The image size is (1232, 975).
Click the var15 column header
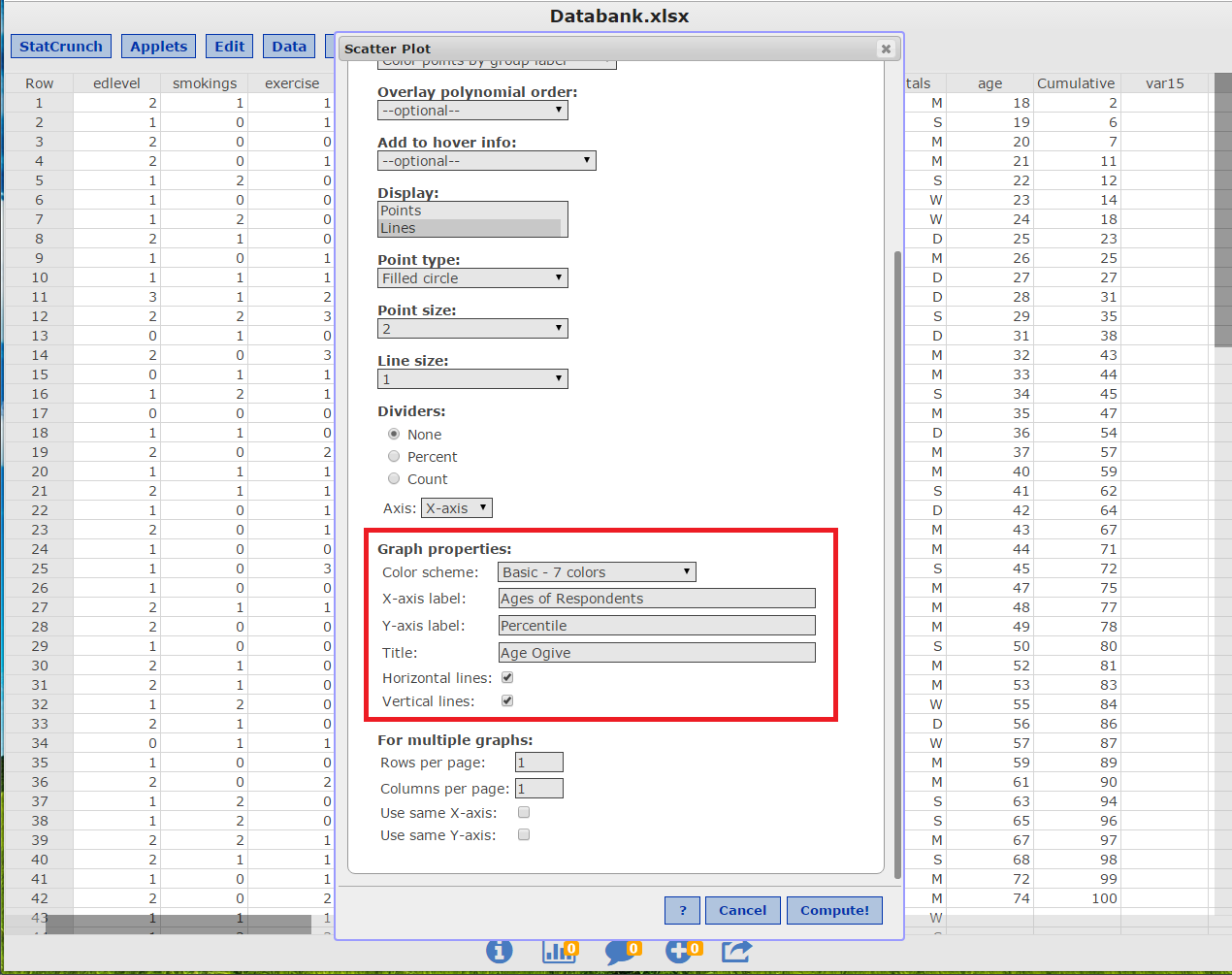1165,83
